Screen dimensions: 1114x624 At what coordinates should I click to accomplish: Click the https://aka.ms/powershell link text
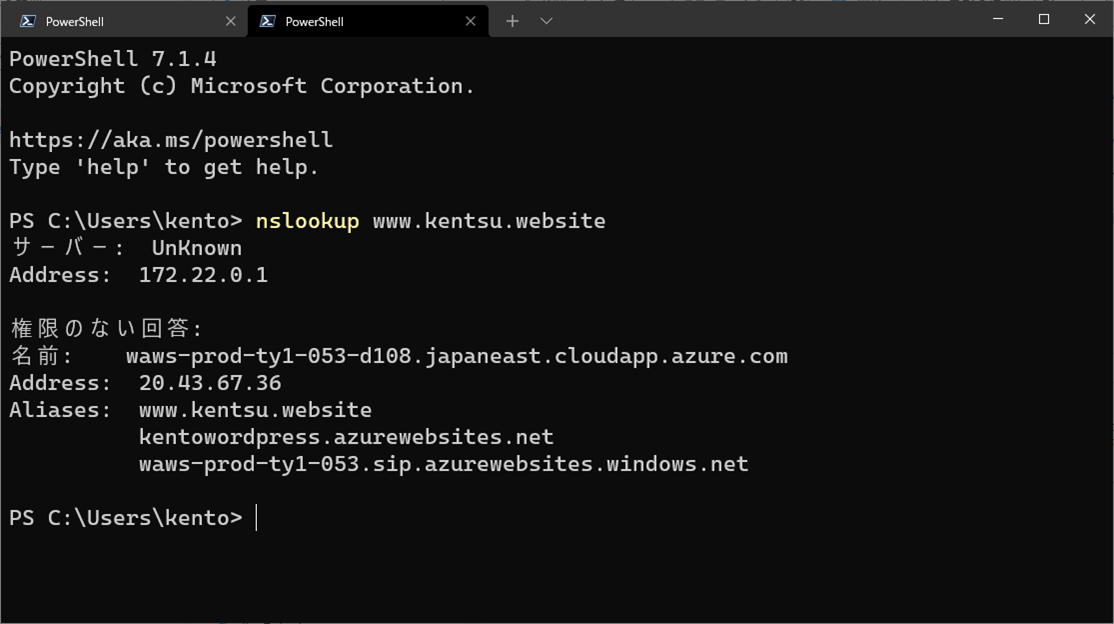(x=171, y=140)
